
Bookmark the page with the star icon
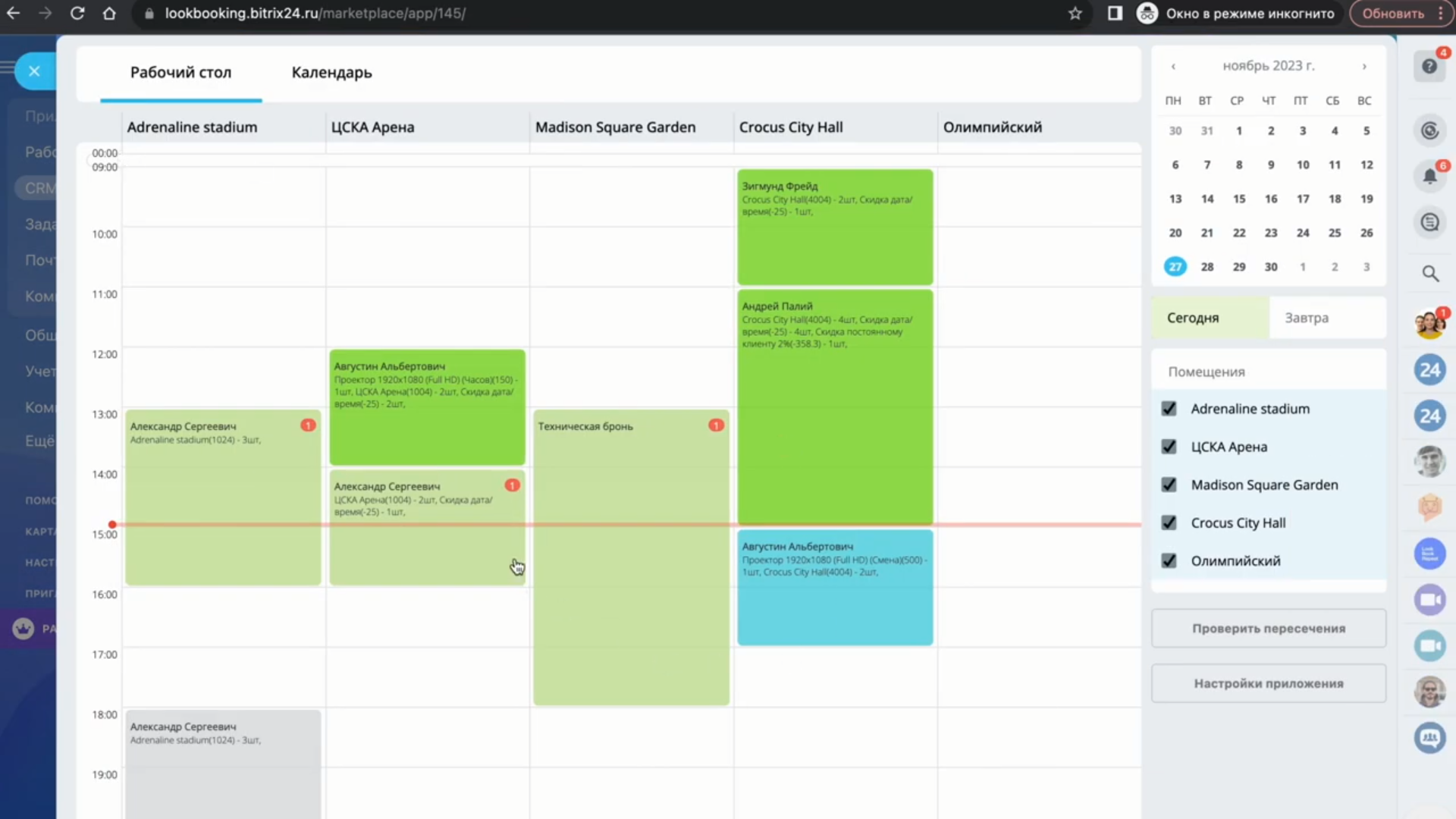1075,14
